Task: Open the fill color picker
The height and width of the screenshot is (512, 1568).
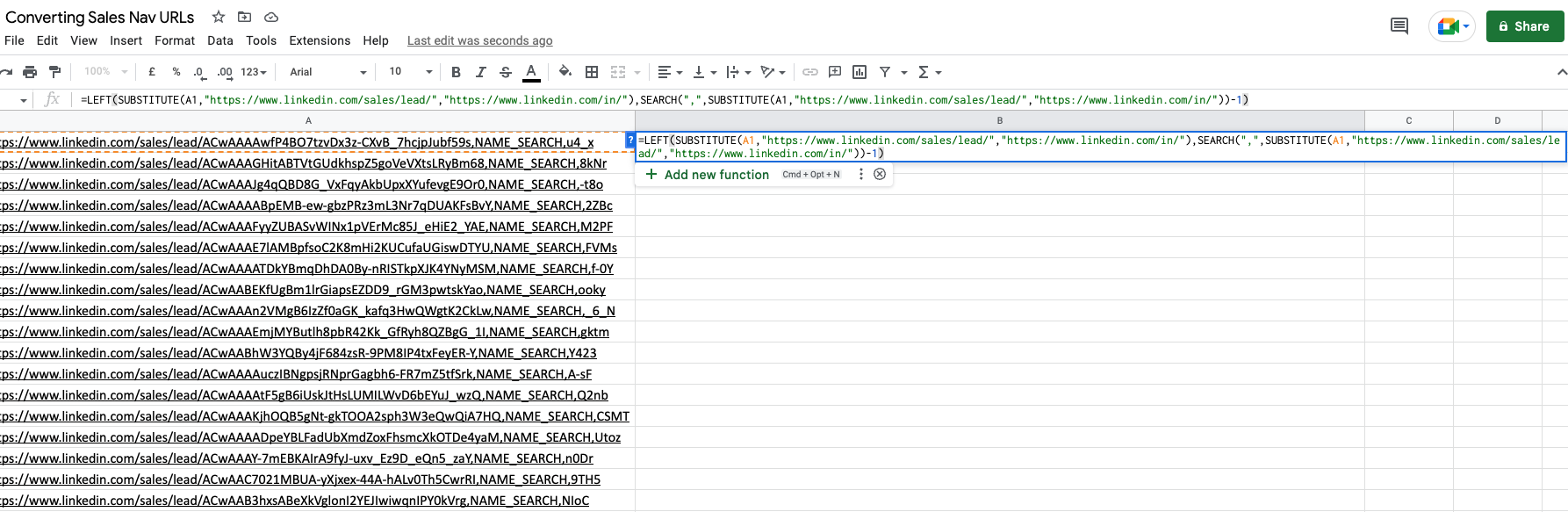Action: (x=565, y=72)
